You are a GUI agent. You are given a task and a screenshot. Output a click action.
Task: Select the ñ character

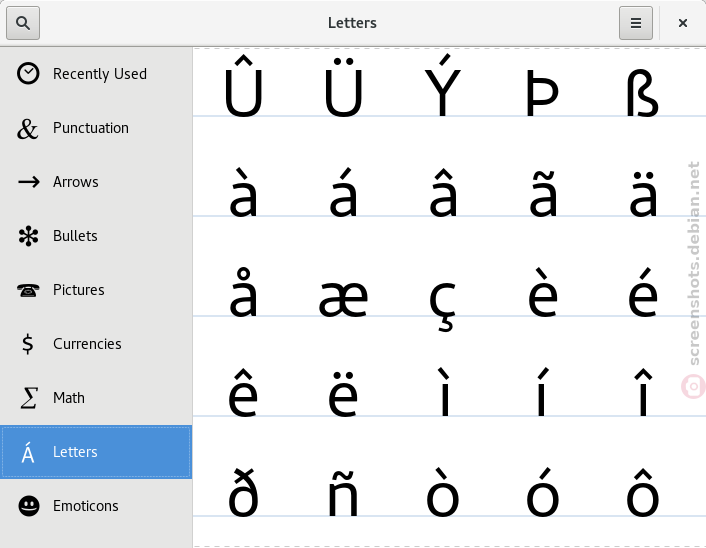[343, 494]
